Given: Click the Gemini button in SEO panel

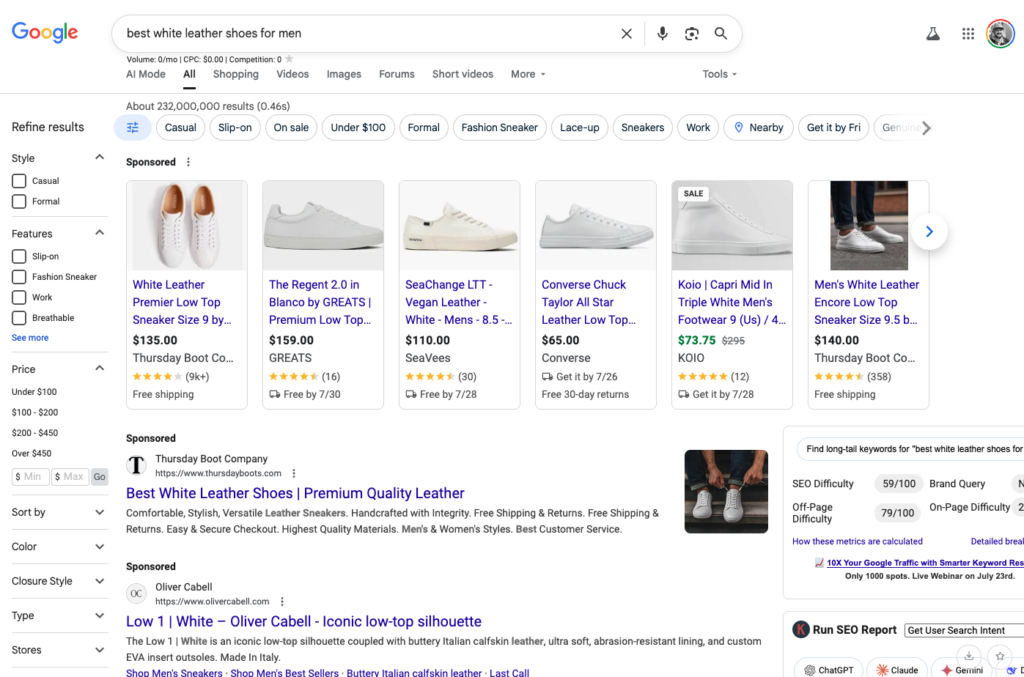Looking at the screenshot, I should pyautogui.click(x=961, y=670).
